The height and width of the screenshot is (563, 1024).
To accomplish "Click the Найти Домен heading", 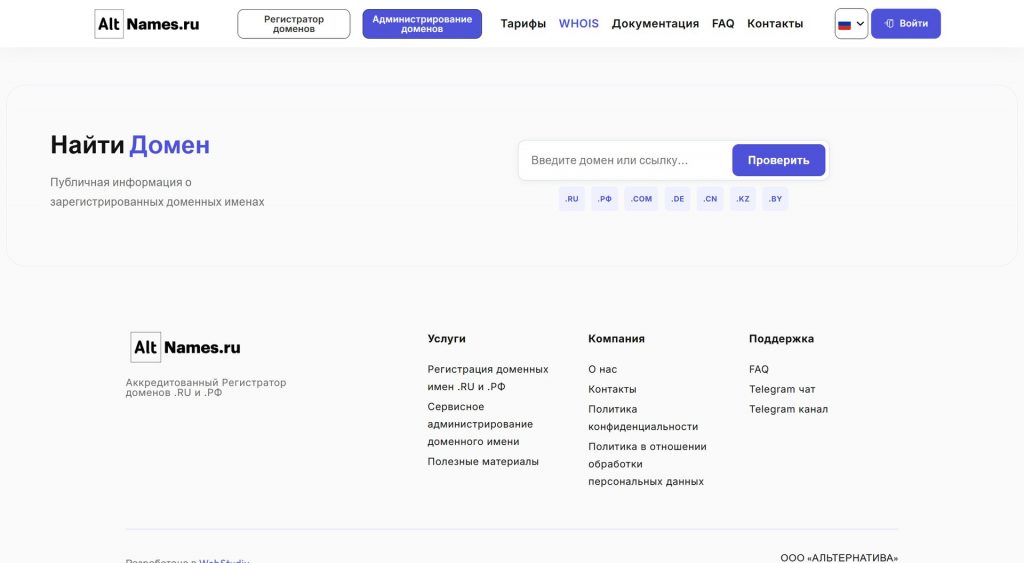I will pos(130,145).
